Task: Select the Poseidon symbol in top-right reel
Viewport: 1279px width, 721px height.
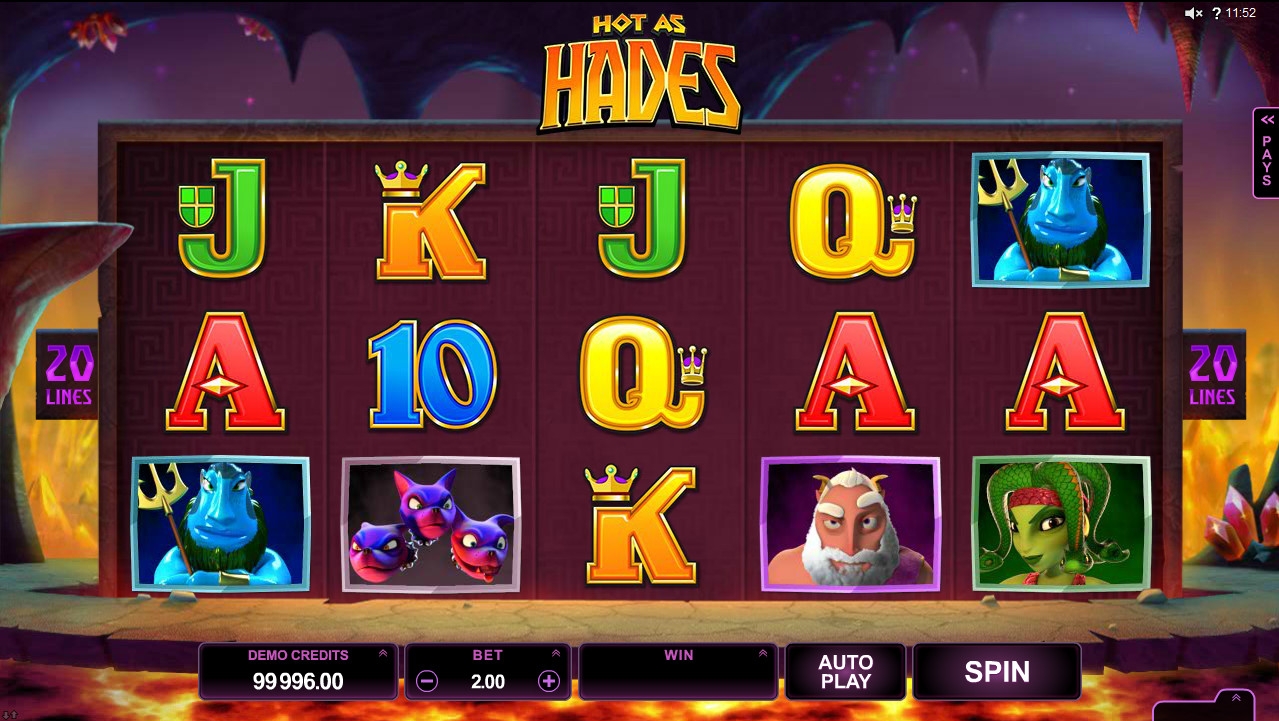Action: 1061,220
